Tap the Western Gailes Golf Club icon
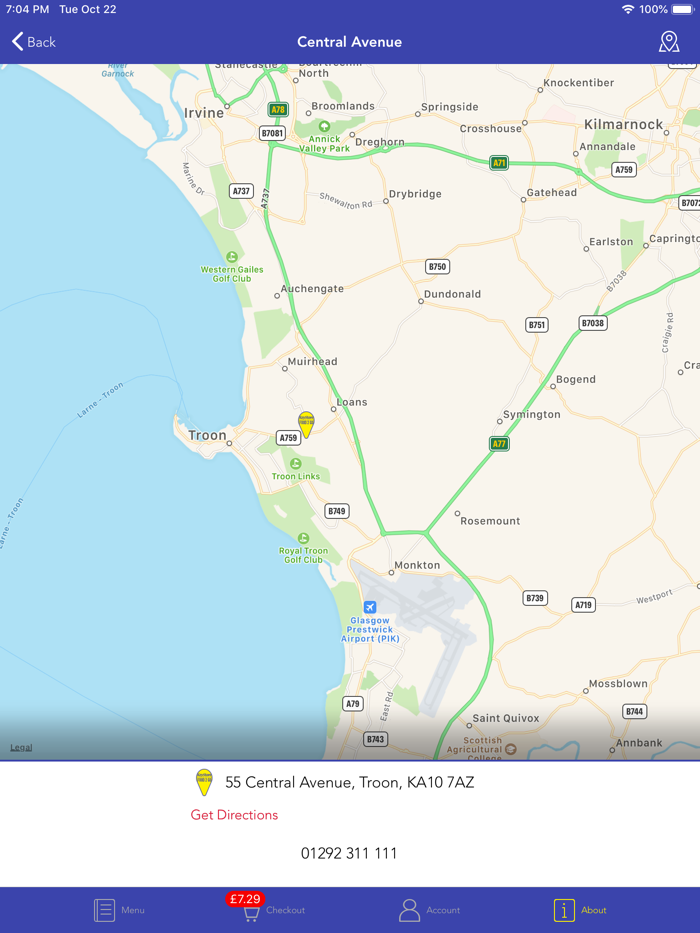 point(232,256)
